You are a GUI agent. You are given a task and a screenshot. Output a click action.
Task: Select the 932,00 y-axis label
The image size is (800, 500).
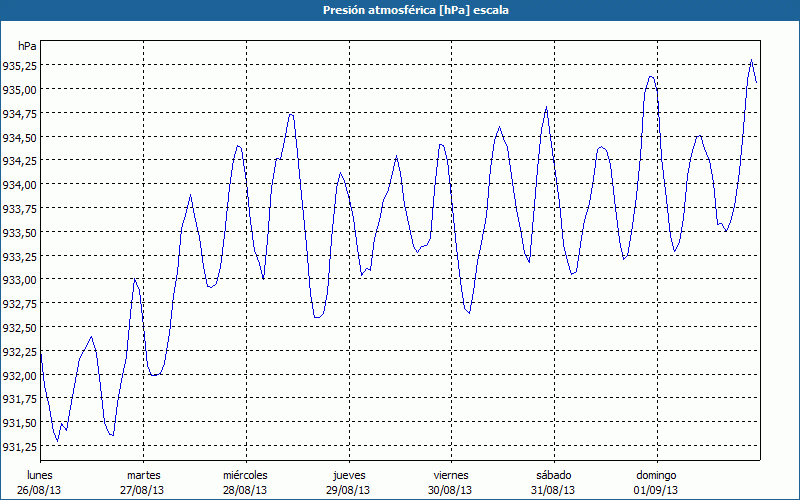tap(20, 376)
